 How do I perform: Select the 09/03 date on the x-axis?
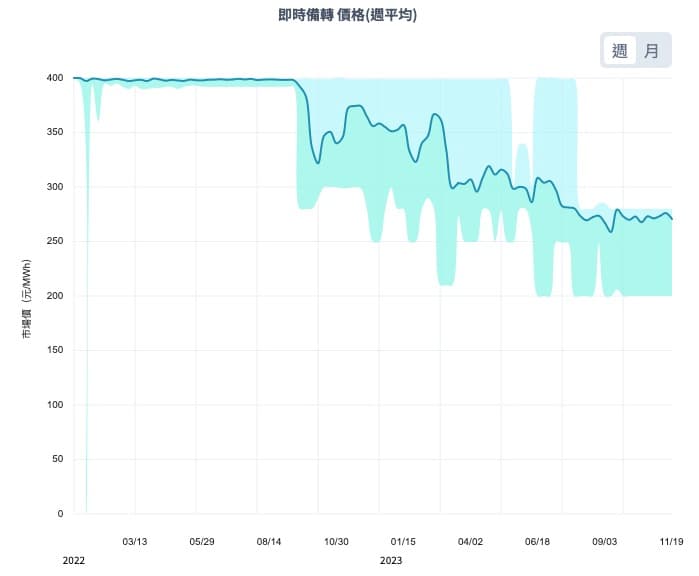[x=604, y=541]
